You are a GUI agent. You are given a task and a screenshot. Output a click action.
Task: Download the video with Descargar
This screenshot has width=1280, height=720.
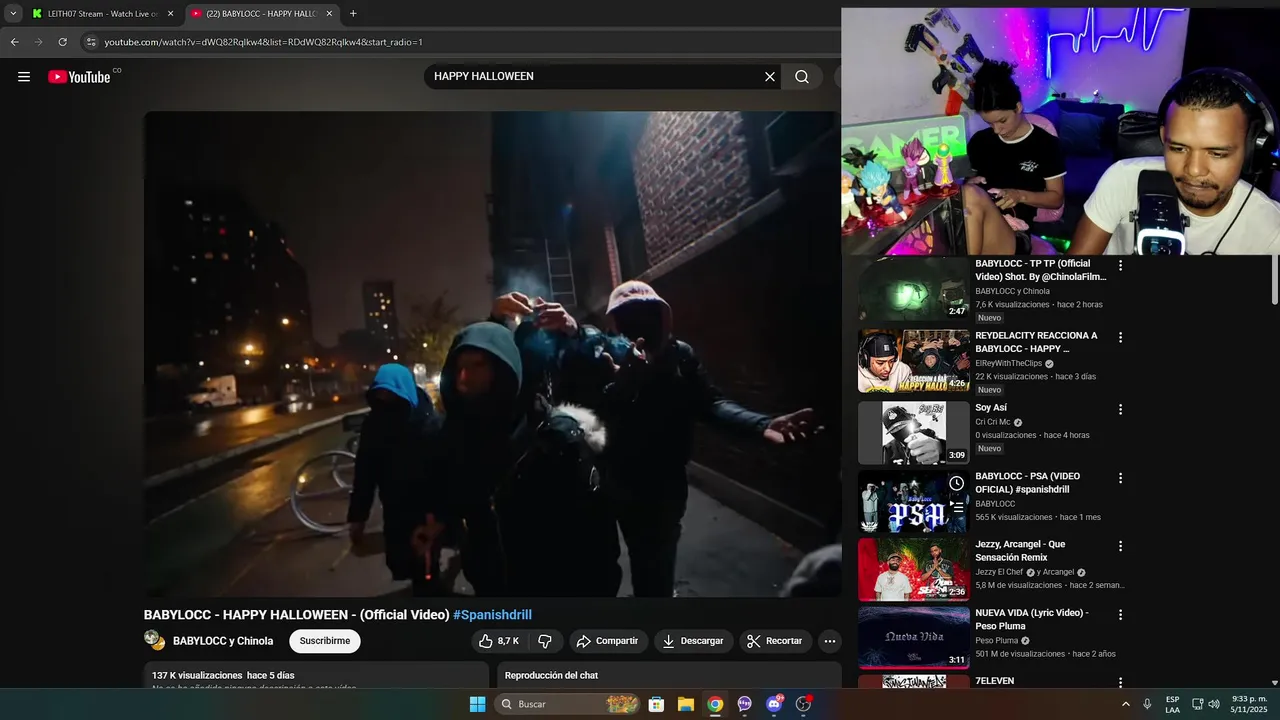click(693, 641)
